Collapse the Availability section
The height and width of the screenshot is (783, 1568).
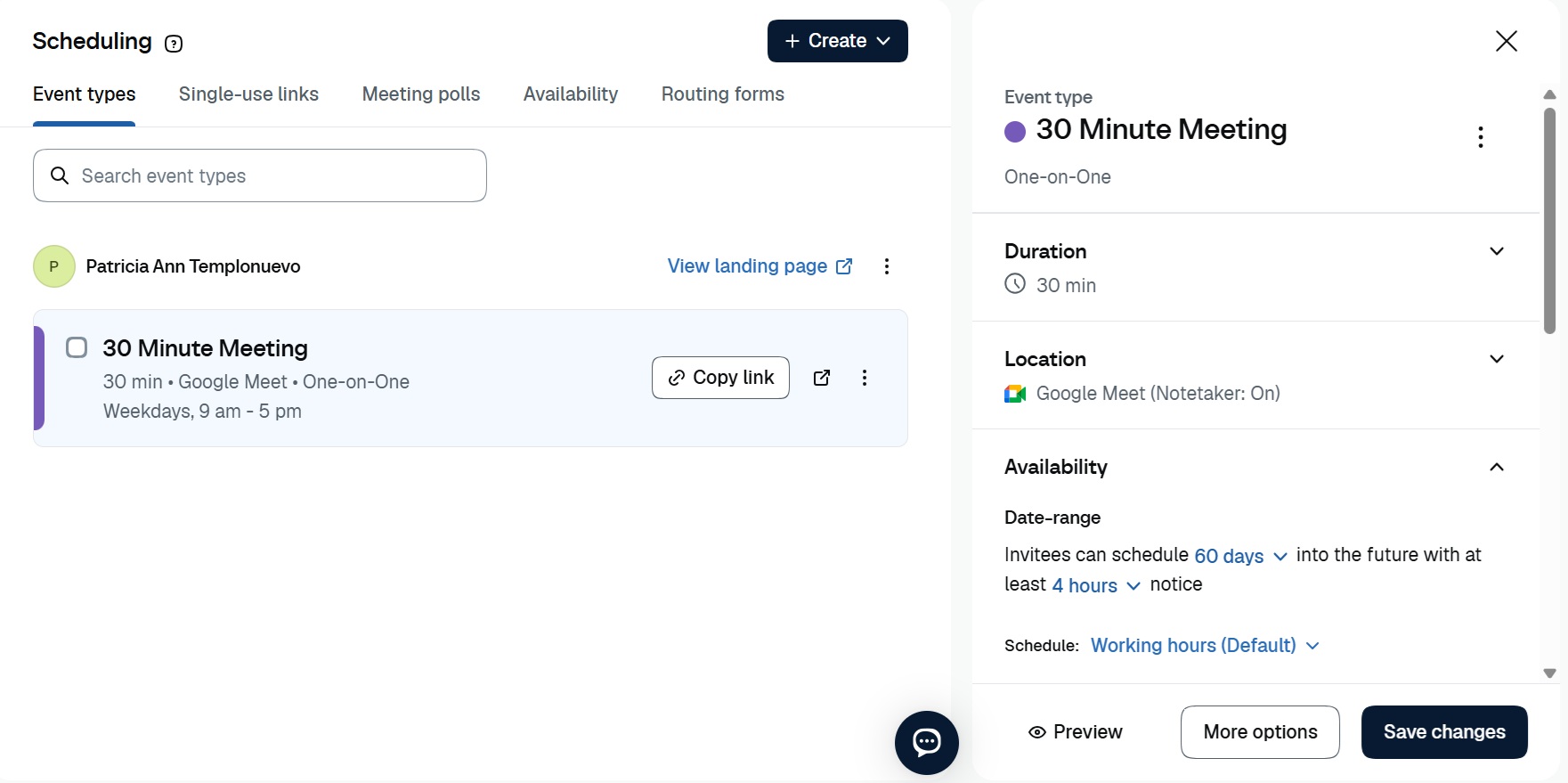1497,467
